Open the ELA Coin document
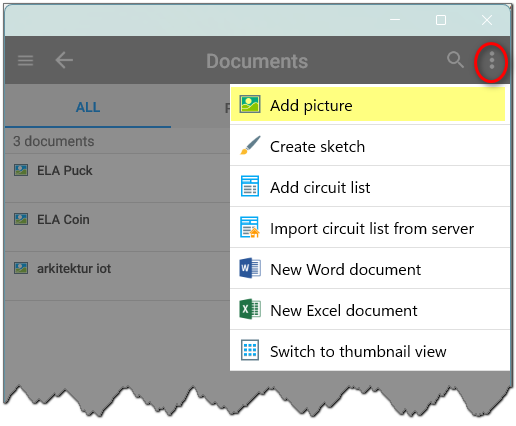516x426 pixels. [117, 227]
